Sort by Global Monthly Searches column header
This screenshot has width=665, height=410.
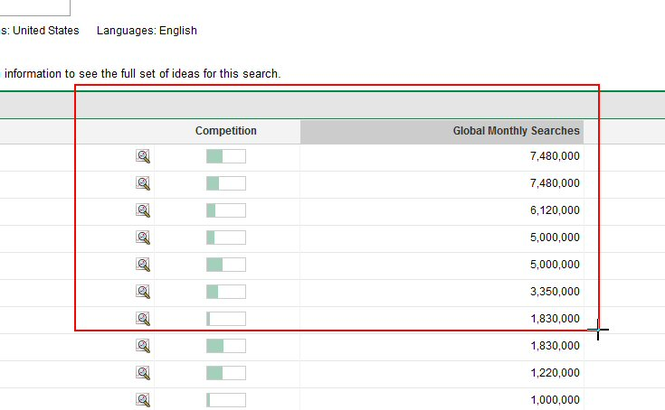[515, 131]
